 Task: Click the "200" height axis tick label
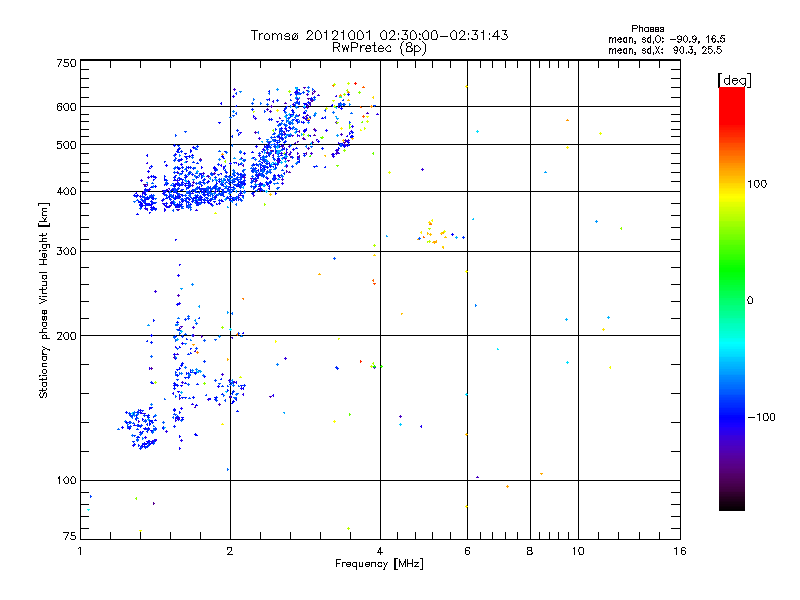point(66,336)
